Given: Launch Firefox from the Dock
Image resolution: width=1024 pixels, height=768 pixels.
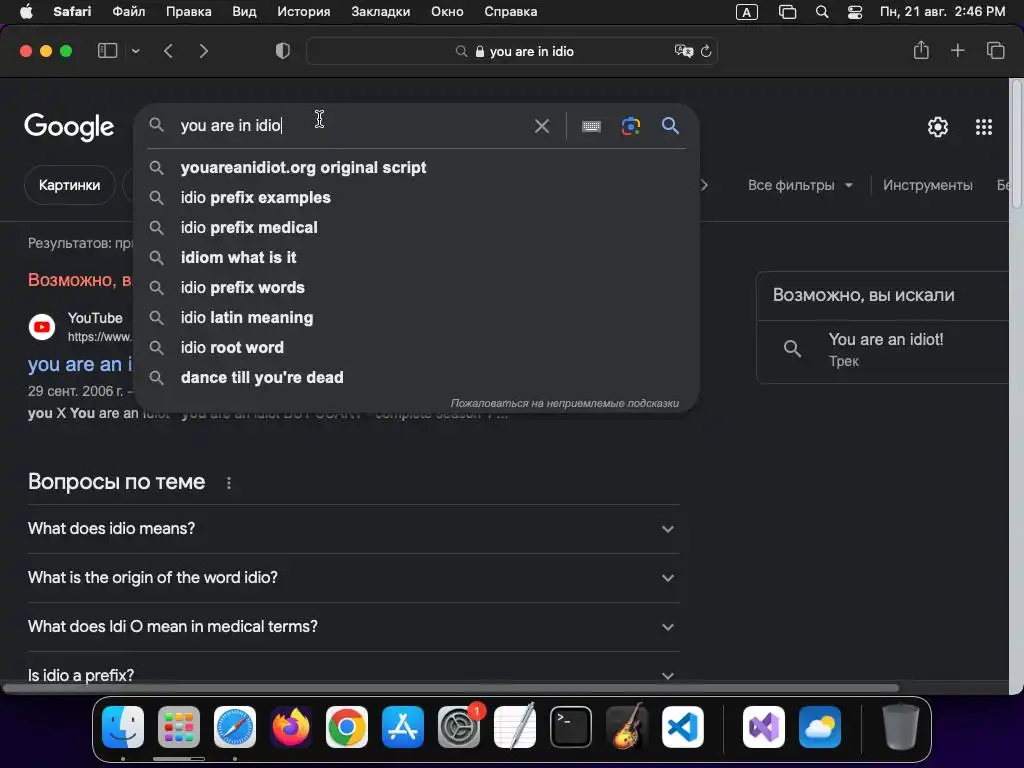Looking at the screenshot, I should pos(291,727).
